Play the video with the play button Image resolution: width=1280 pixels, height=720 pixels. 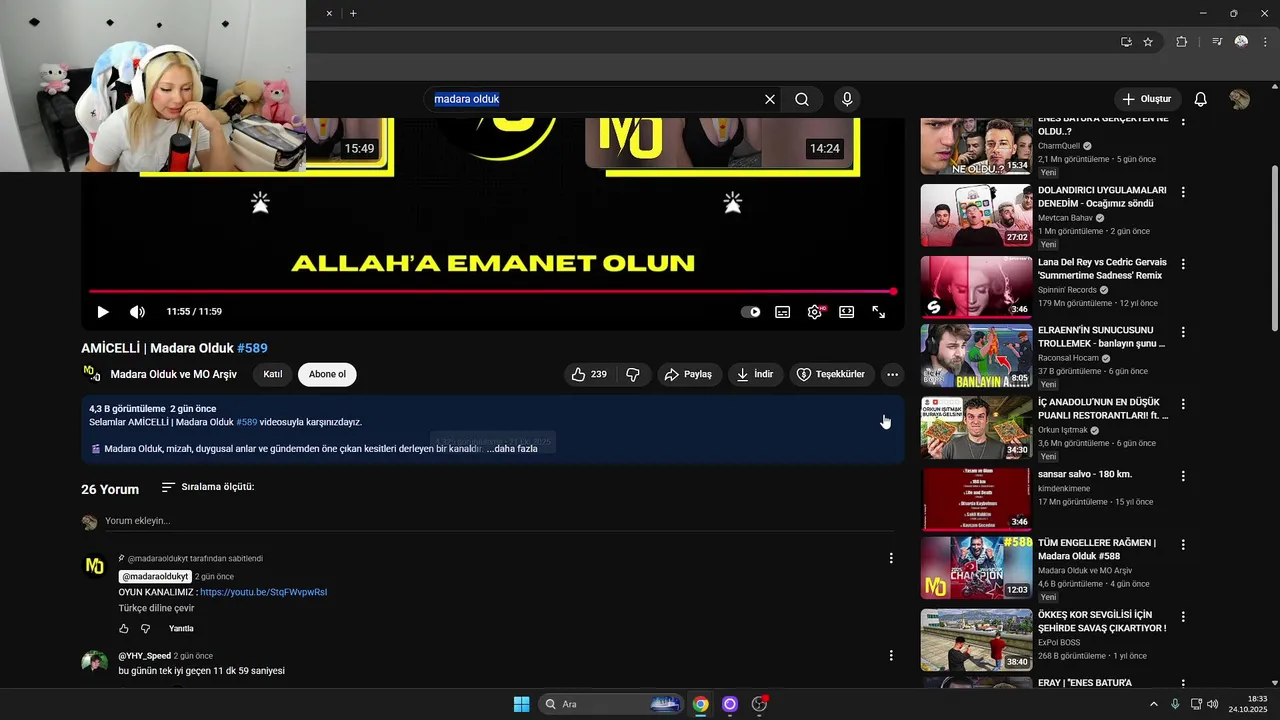102,312
